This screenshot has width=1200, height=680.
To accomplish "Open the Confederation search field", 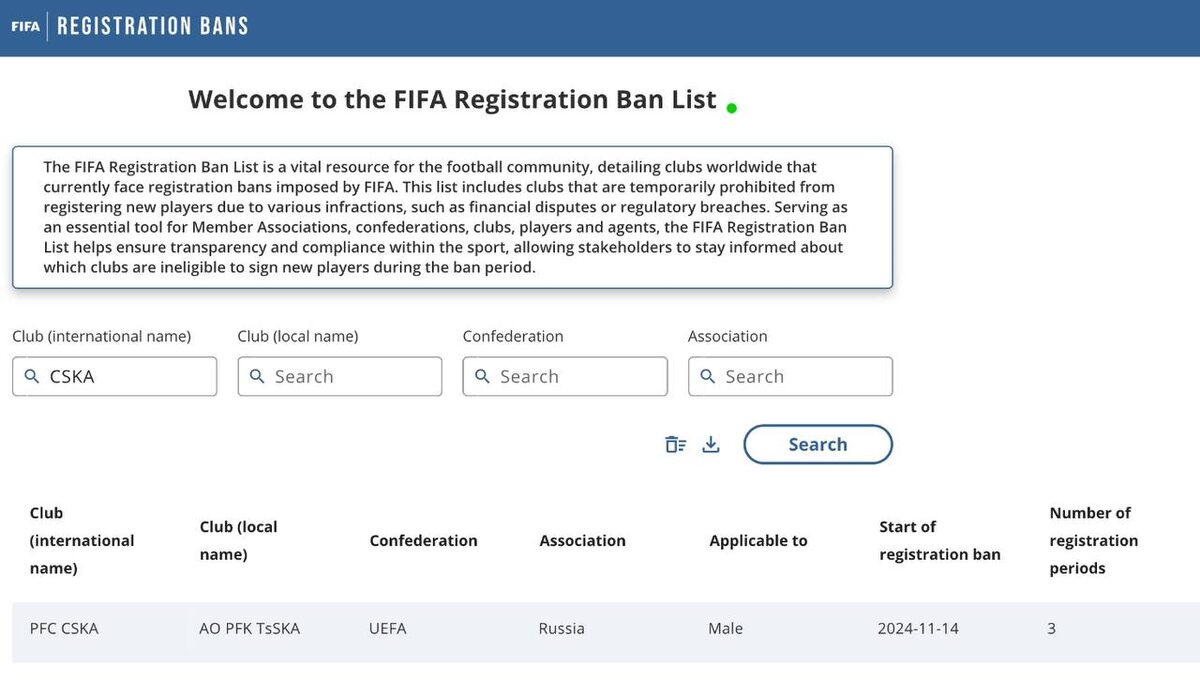I will coord(565,377).
